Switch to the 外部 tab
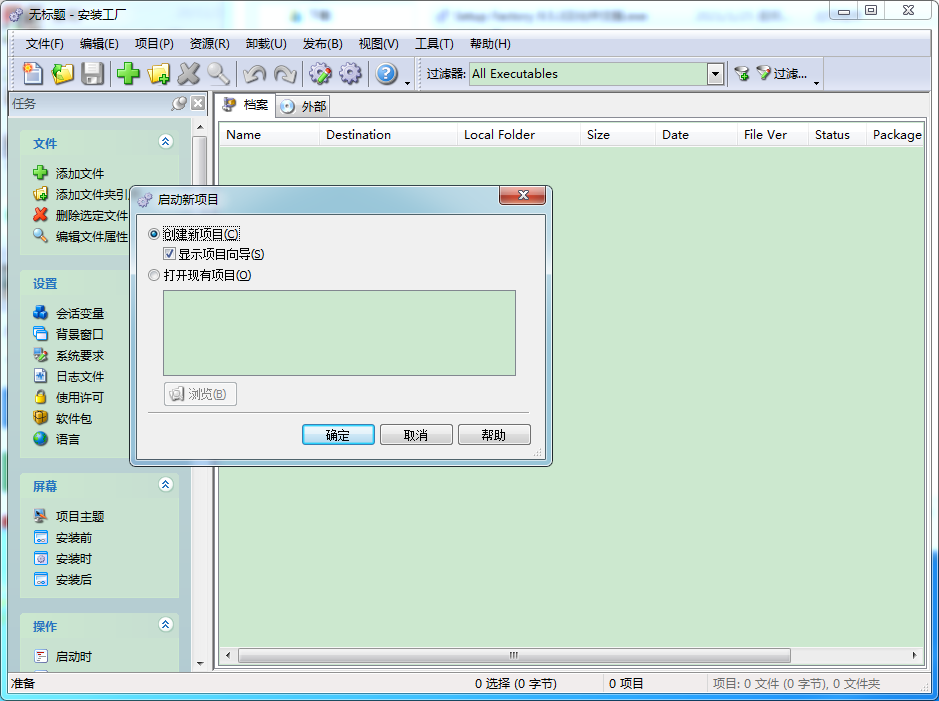 [302, 105]
